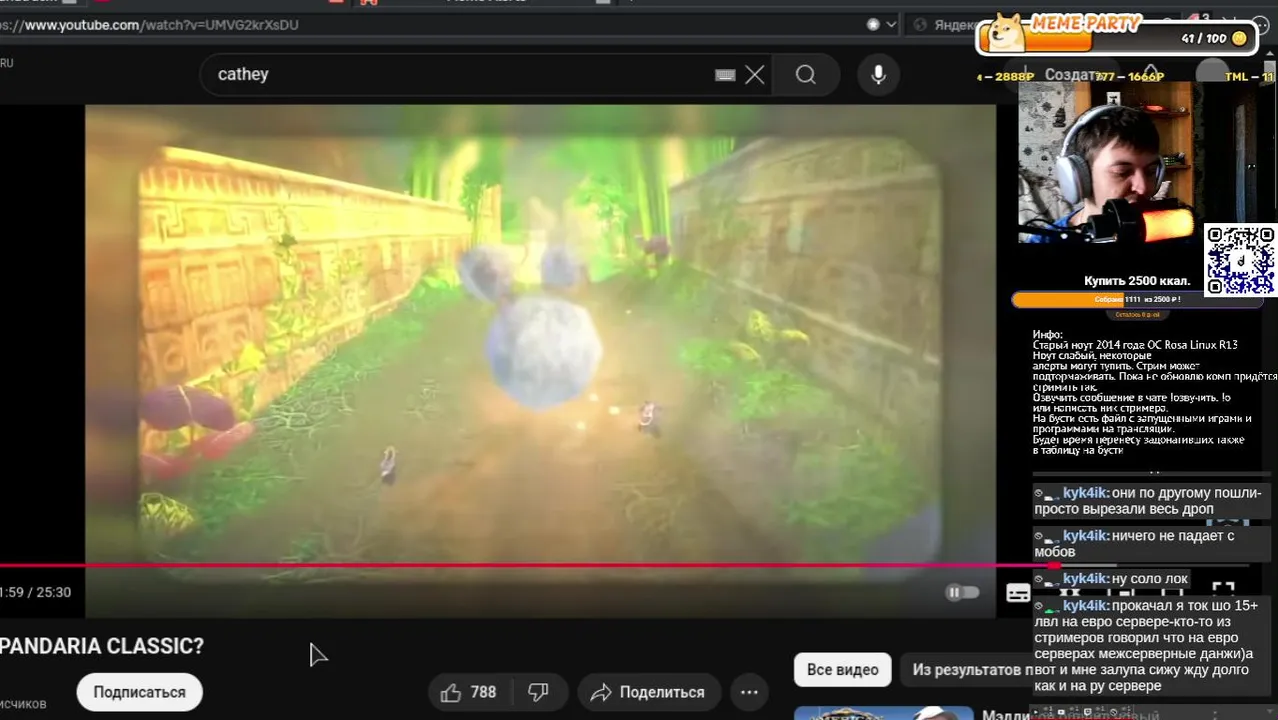Open the three-dot more actions menu
Image resolution: width=1278 pixels, height=720 pixels.
pyautogui.click(x=749, y=692)
